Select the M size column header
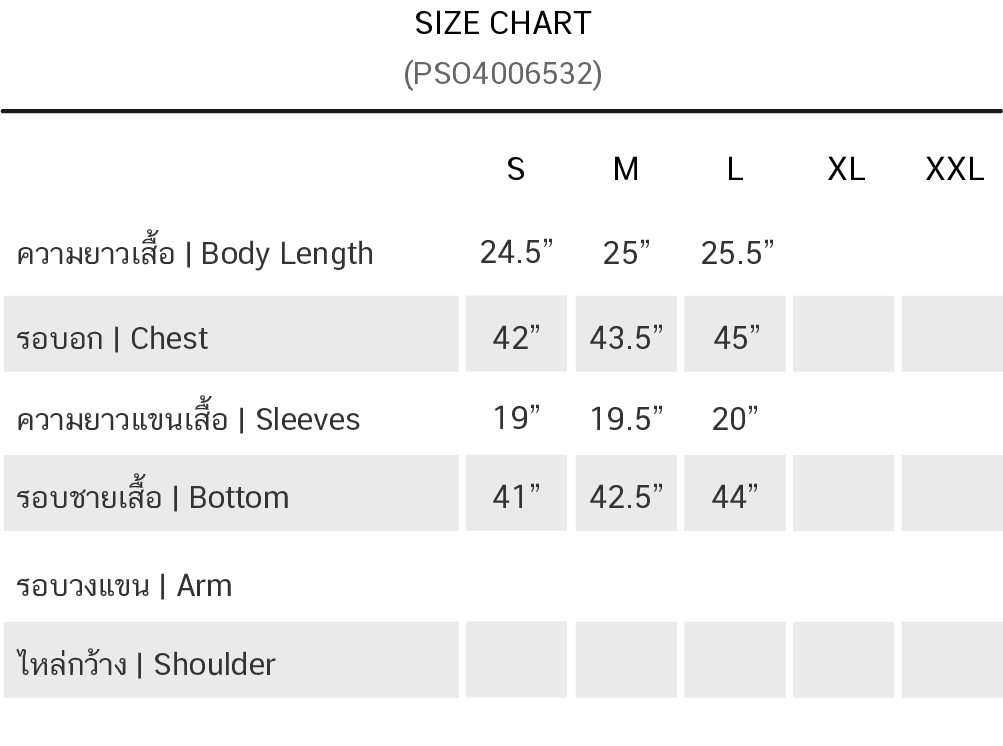The height and width of the screenshot is (746, 1003). click(626, 169)
